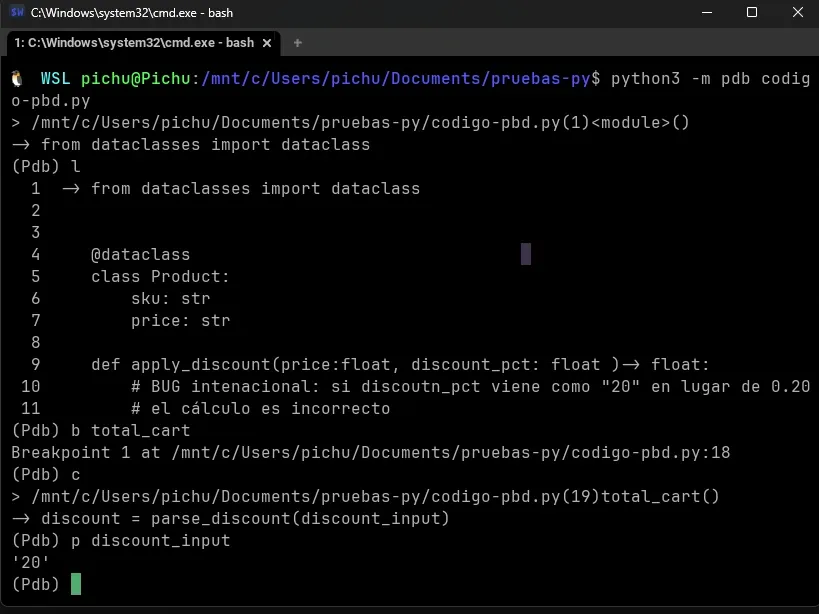Maximize the terminal window
This screenshot has height=614, width=819.
click(752, 13)
